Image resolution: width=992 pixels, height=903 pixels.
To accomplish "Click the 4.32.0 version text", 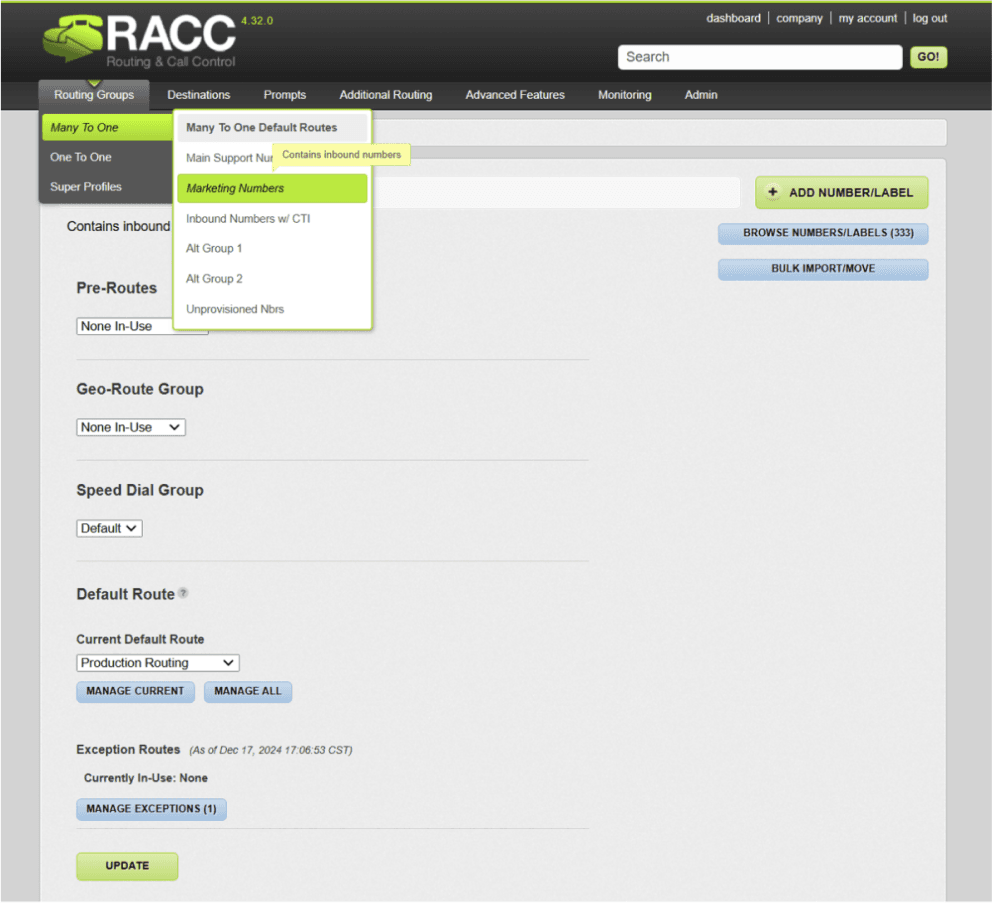I will tap(257, 21).
